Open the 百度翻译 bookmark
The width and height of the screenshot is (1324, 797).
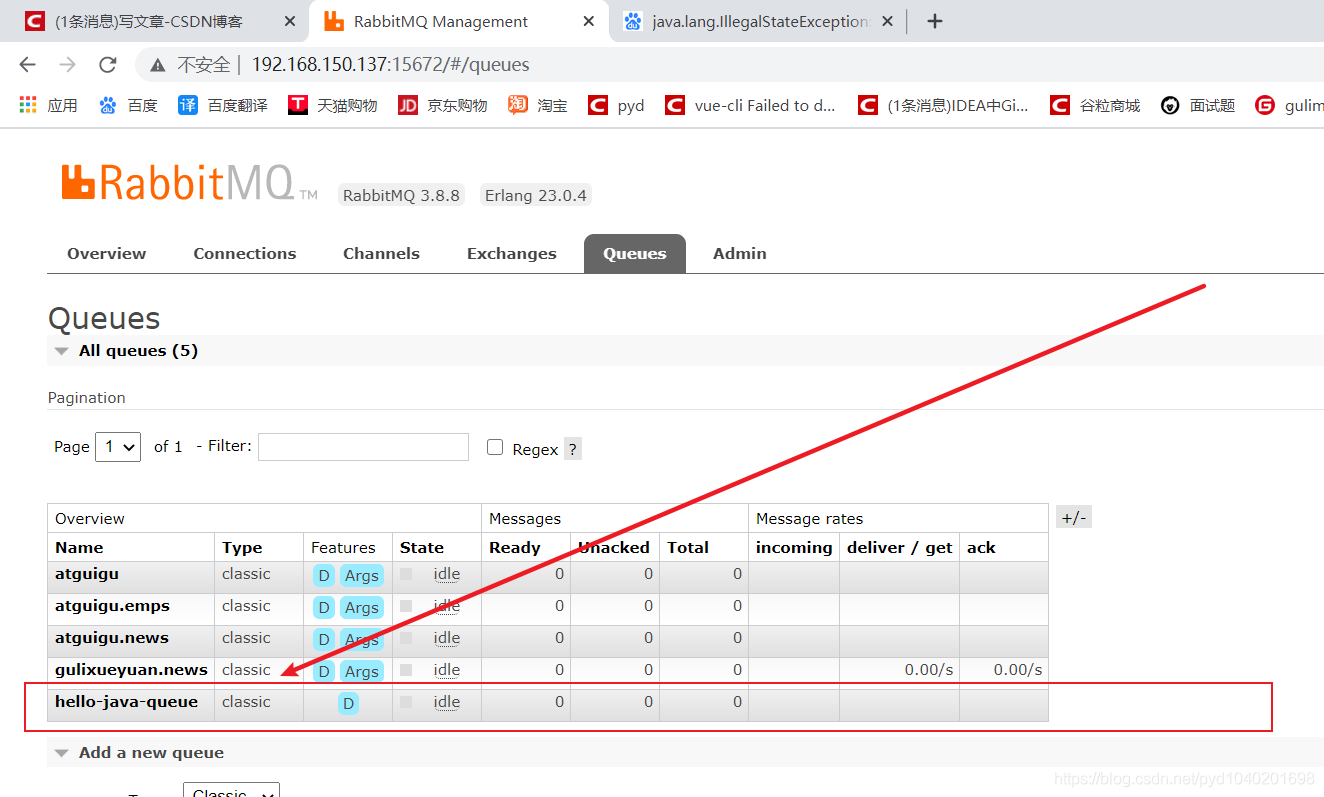pyautogui.click(x=223, y=105)
